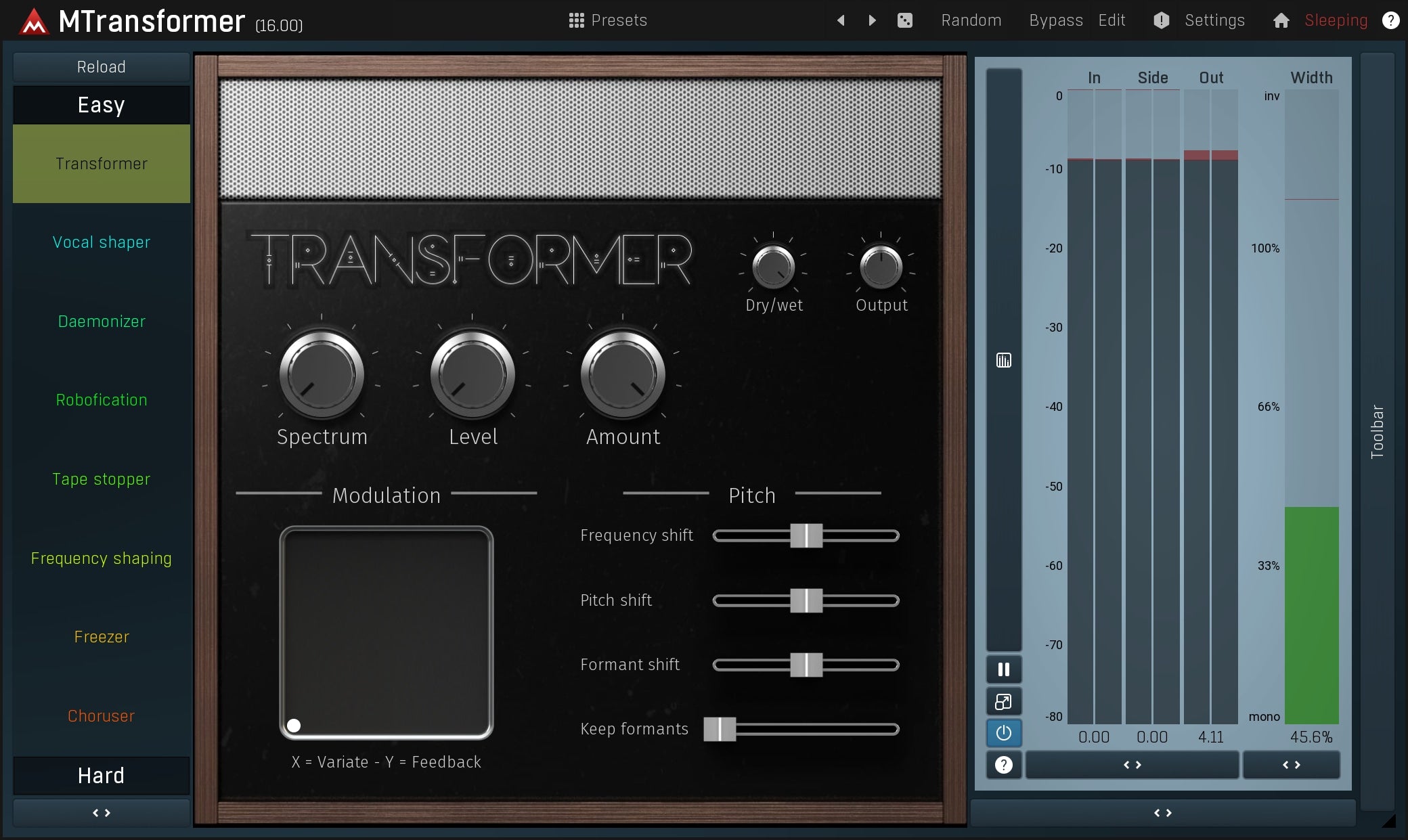Click the dice icon to randomize settings
This screenshot has height=840, width=1408.
click(x=905, y=20)
